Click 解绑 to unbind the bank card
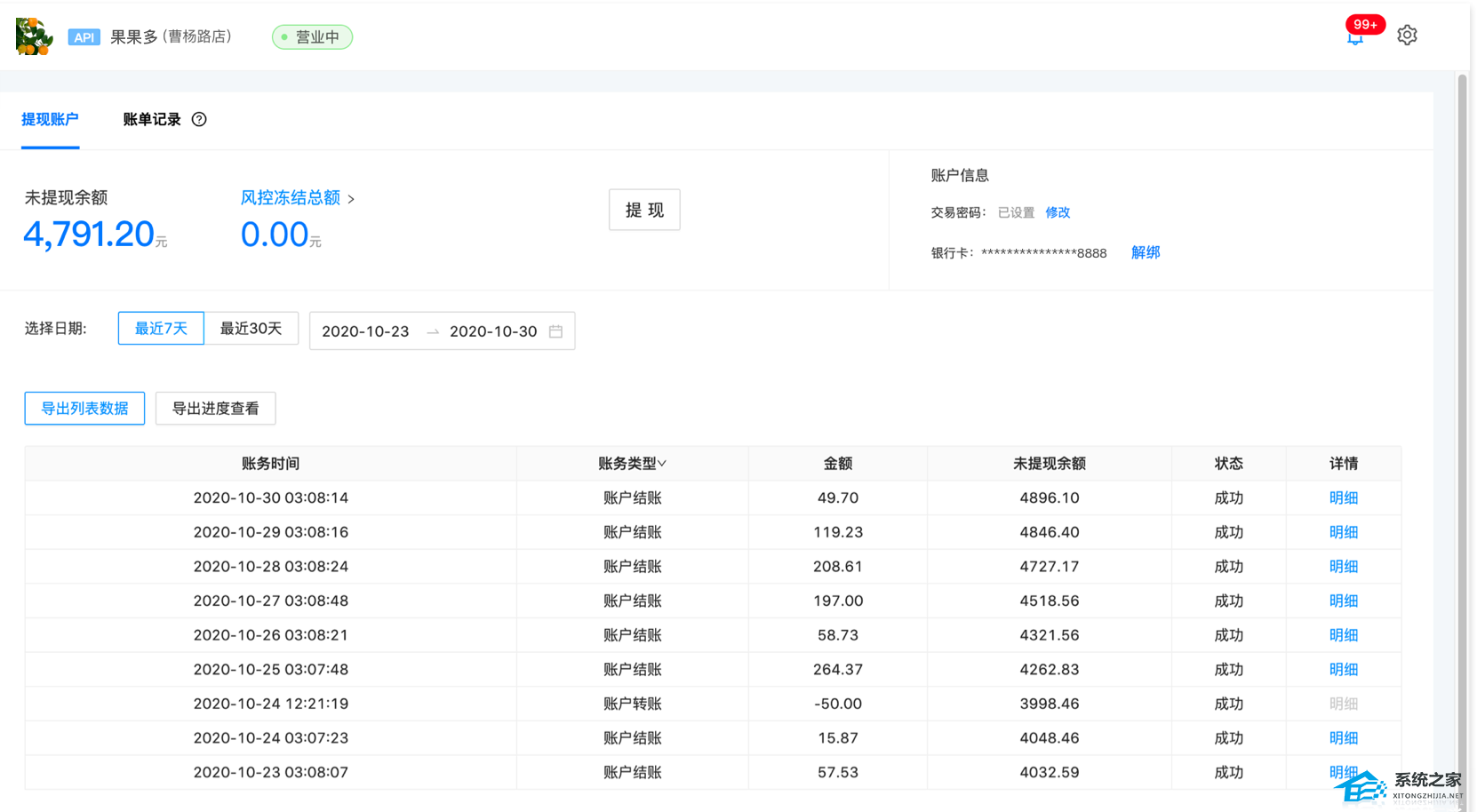Screen dimensions: 1477x812 (x=1146, y=252)
